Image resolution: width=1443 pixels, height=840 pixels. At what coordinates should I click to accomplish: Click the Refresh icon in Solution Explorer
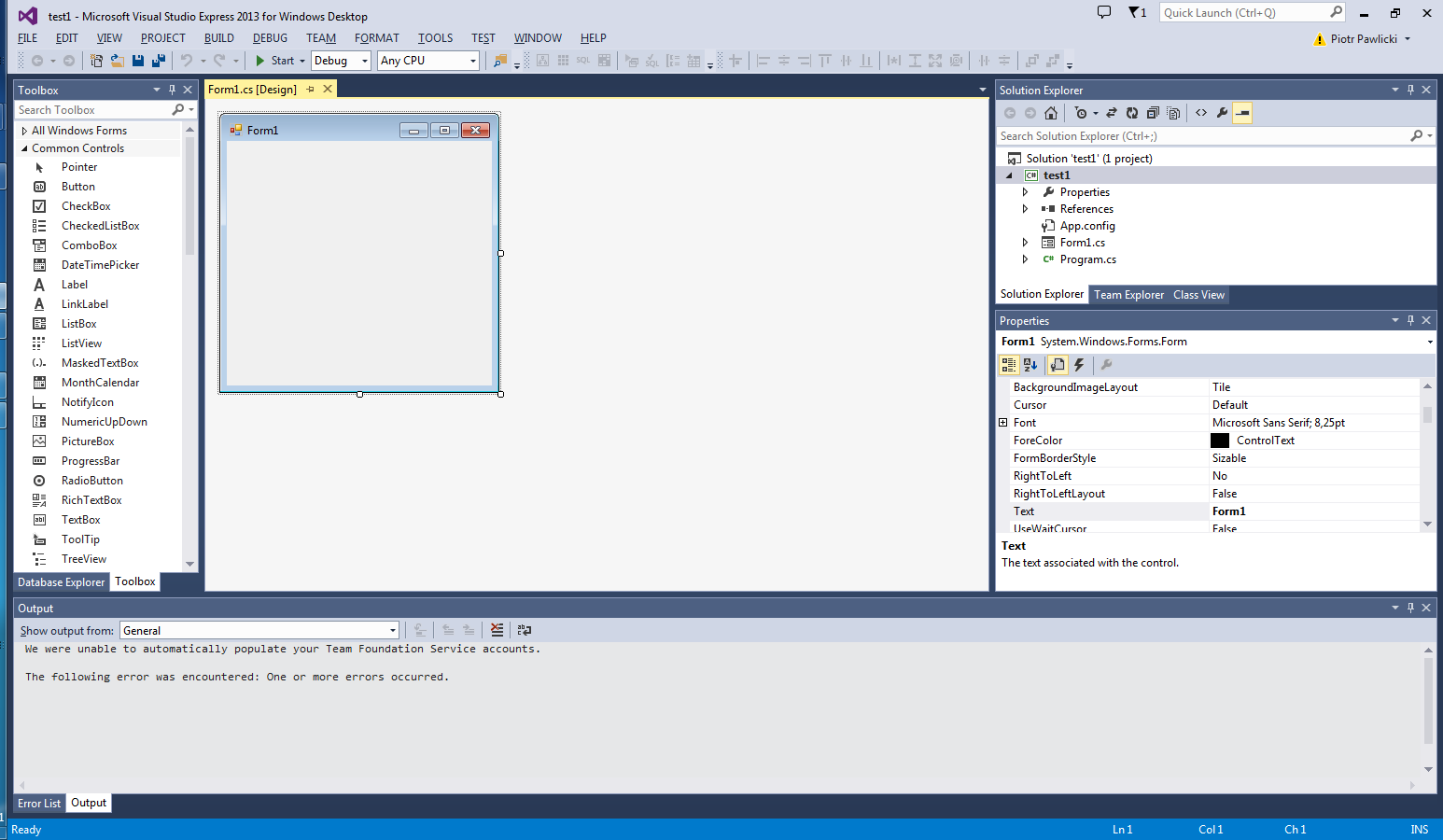[1132, 113]
